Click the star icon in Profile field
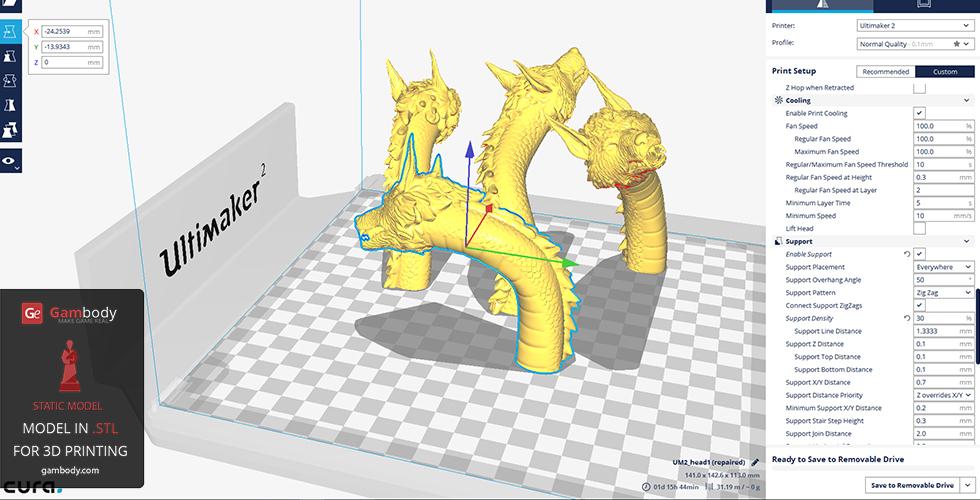The width and height of the screenshot is (980, 500). 956,44
